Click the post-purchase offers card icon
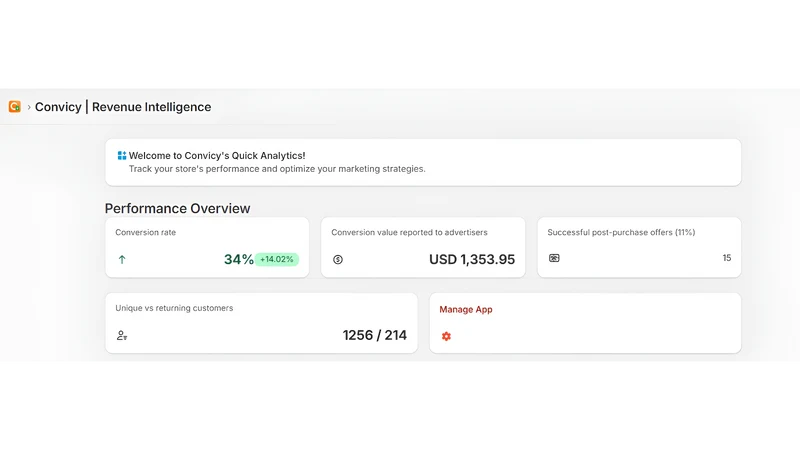This screenshot has height=450, width=800. [x=554, y=258]
